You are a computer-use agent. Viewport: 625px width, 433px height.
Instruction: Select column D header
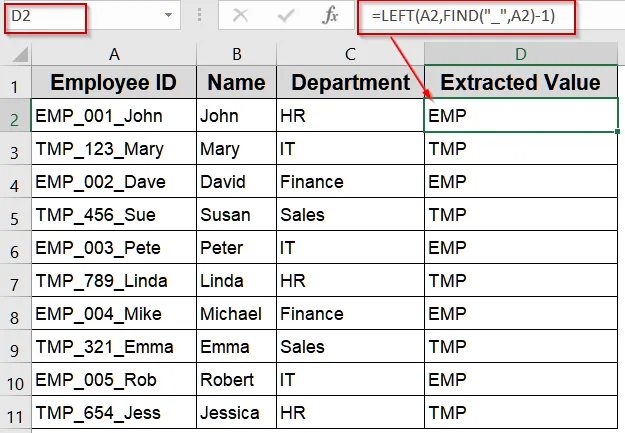521,54
